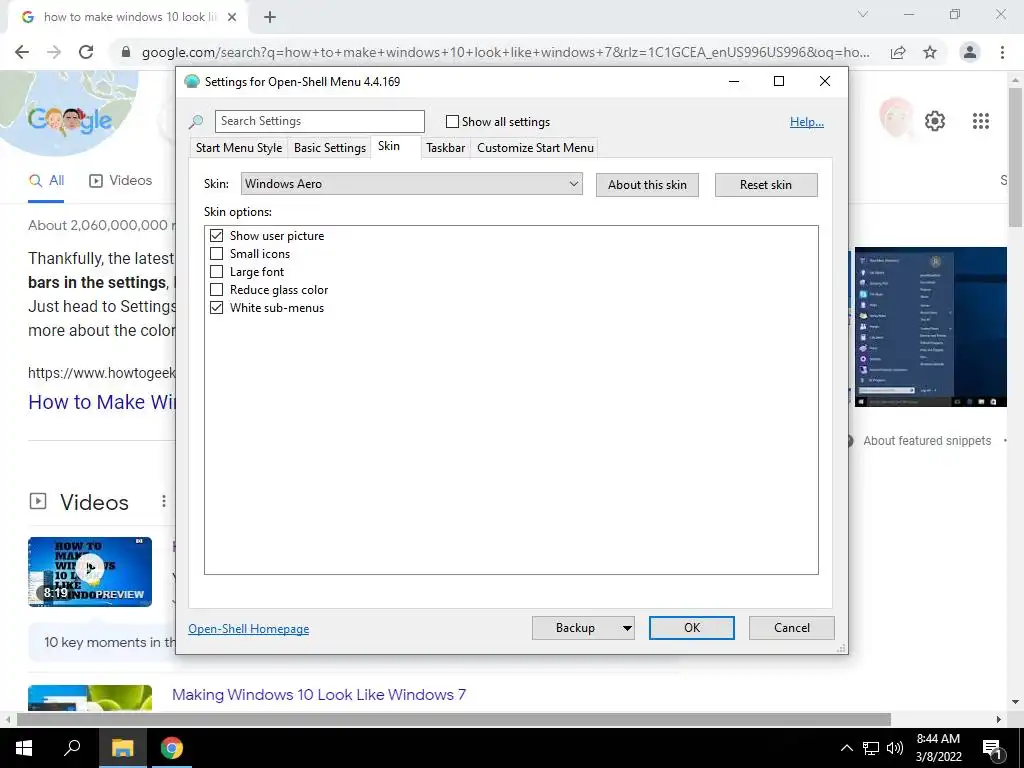The width and height of the screenshot is (1024, 768).
Task: Click the featured snippet screenshot image
Action: [x=931, y=327]
